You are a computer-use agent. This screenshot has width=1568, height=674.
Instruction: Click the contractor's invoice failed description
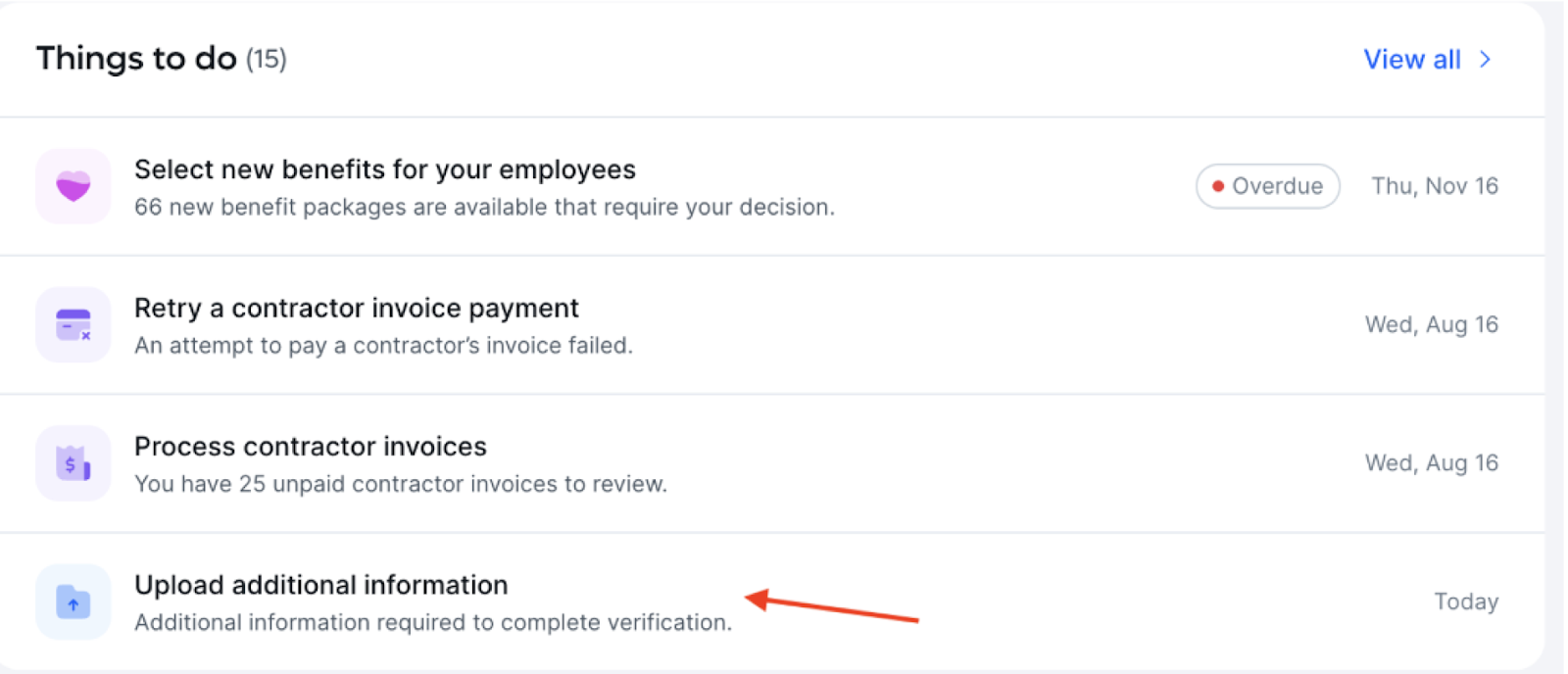(384, 346)
